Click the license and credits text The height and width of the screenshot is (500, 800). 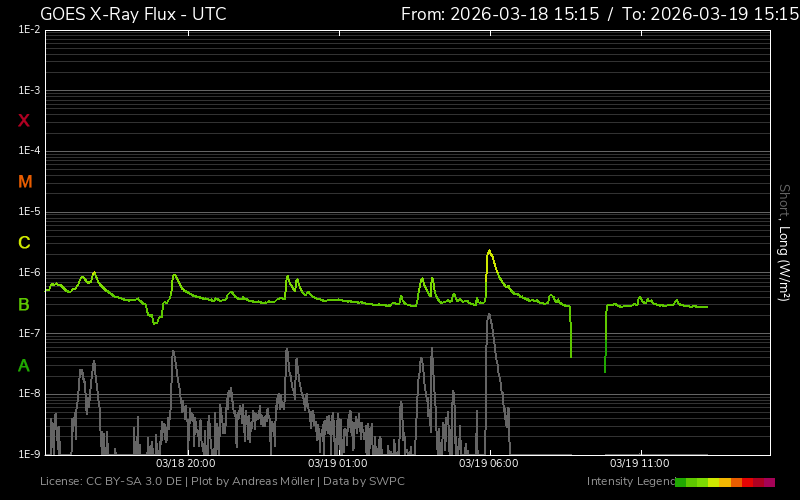[222, 482]
